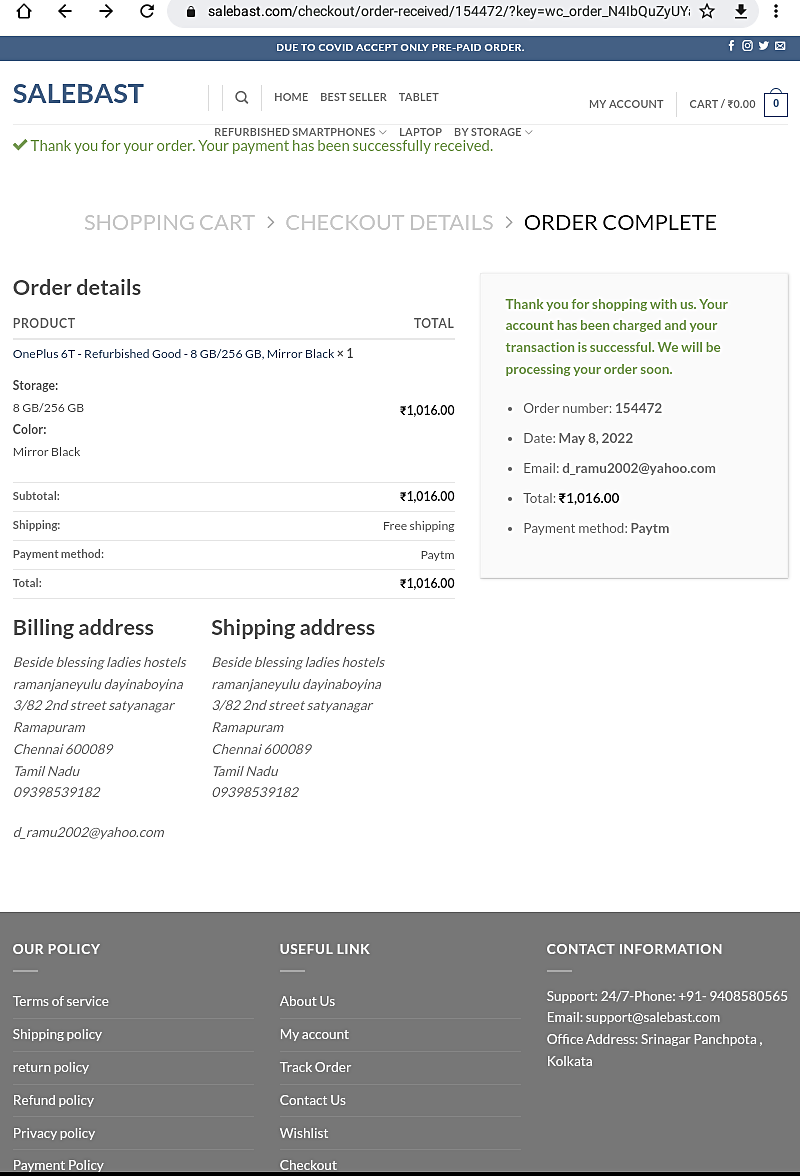Click the Track Order footer link
The height and width of the screenshot is (1176, 800).
315,1067
